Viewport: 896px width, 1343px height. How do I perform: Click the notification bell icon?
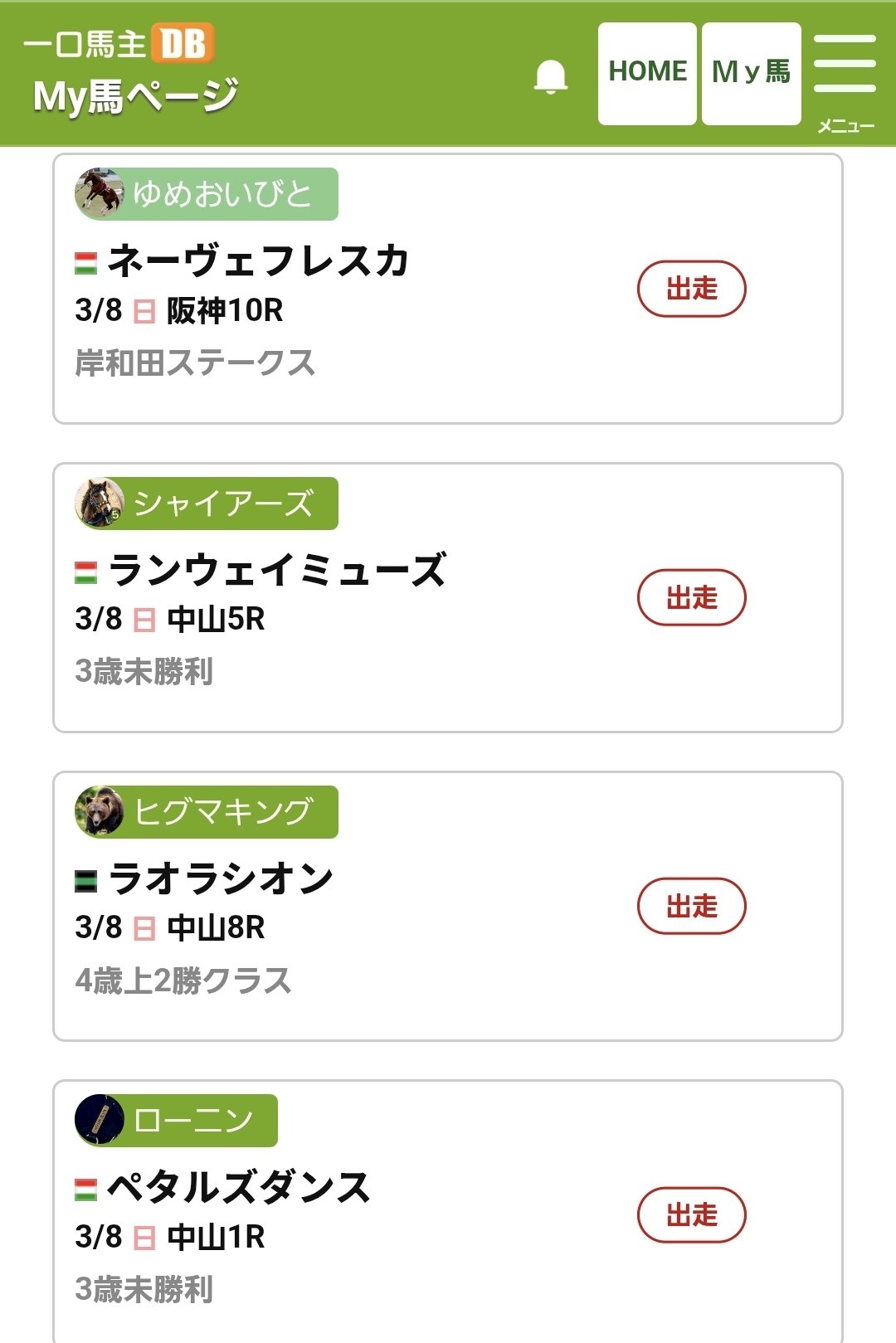click(x=550, y=76)
